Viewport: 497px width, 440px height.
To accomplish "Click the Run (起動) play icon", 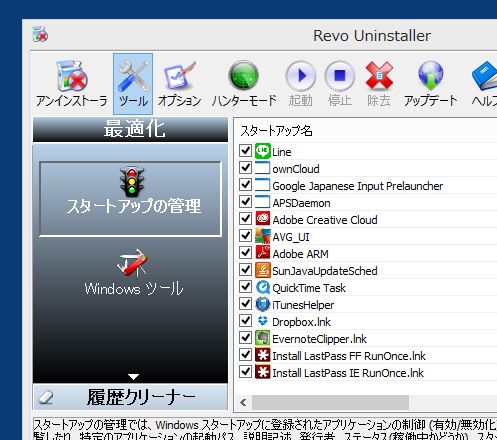I will pos(301,76).
